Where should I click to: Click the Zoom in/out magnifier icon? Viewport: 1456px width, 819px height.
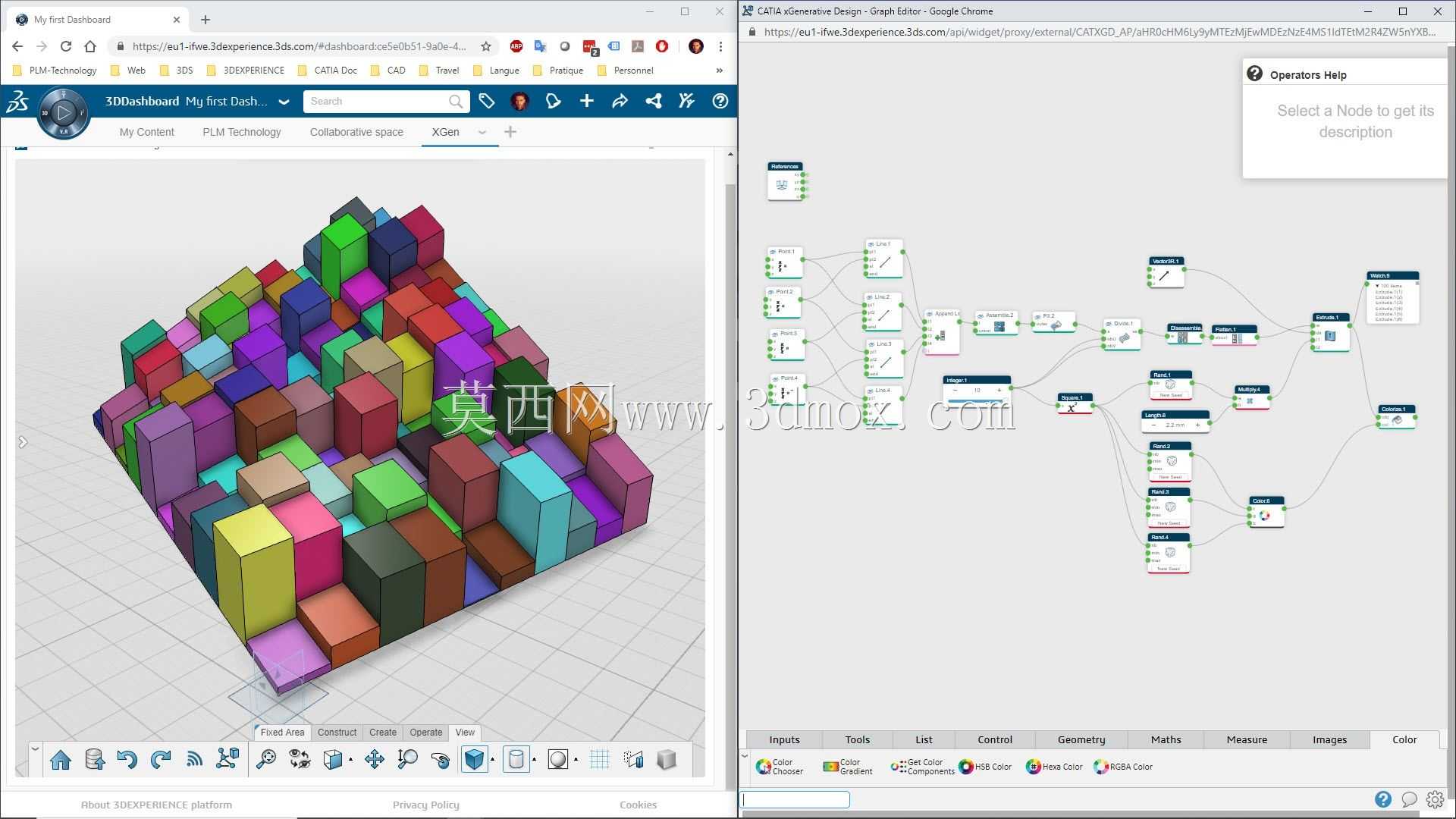pyautogui.click(x=407, y=759)
